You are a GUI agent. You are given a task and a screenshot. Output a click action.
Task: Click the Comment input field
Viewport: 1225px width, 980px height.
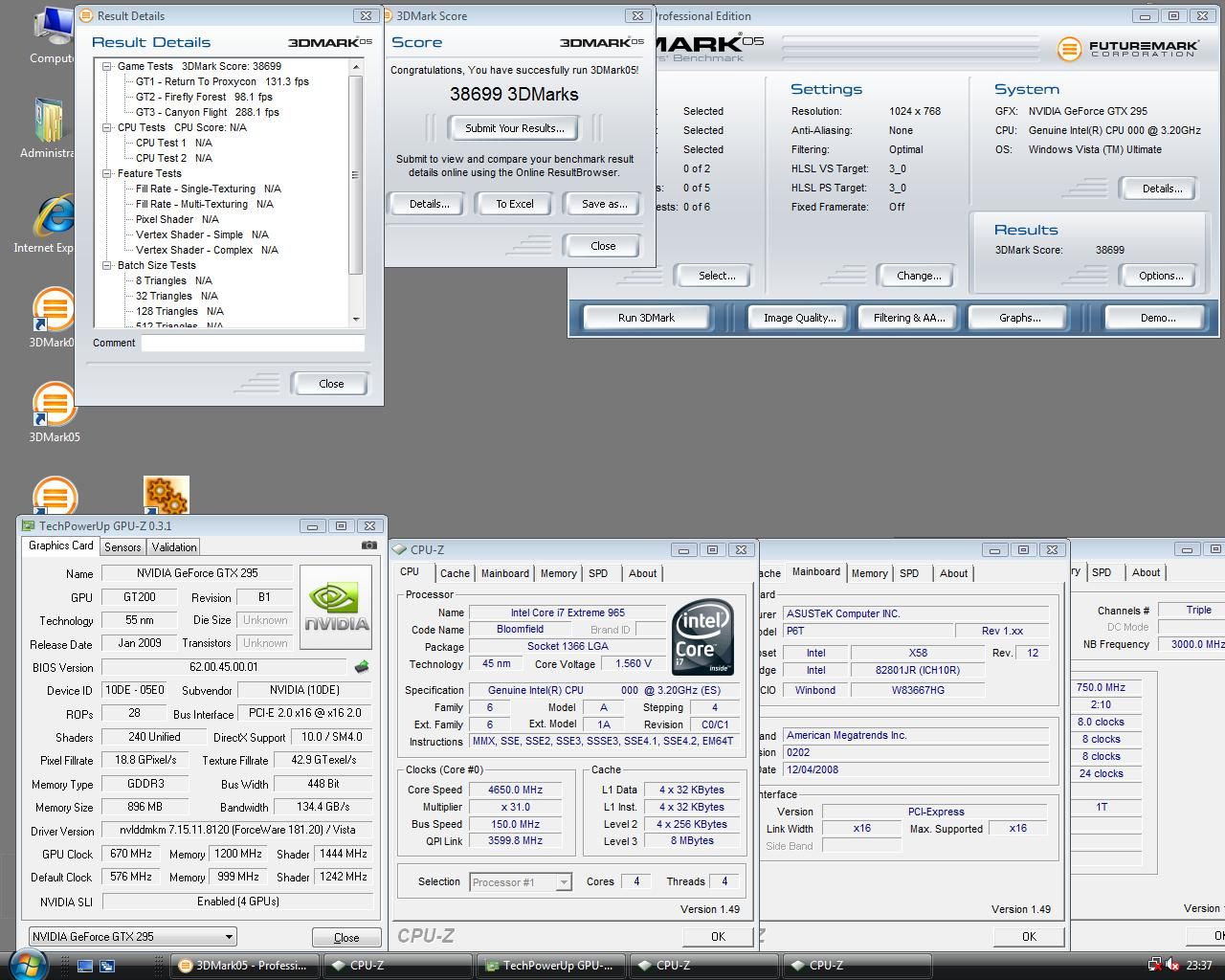click(253, 343)
